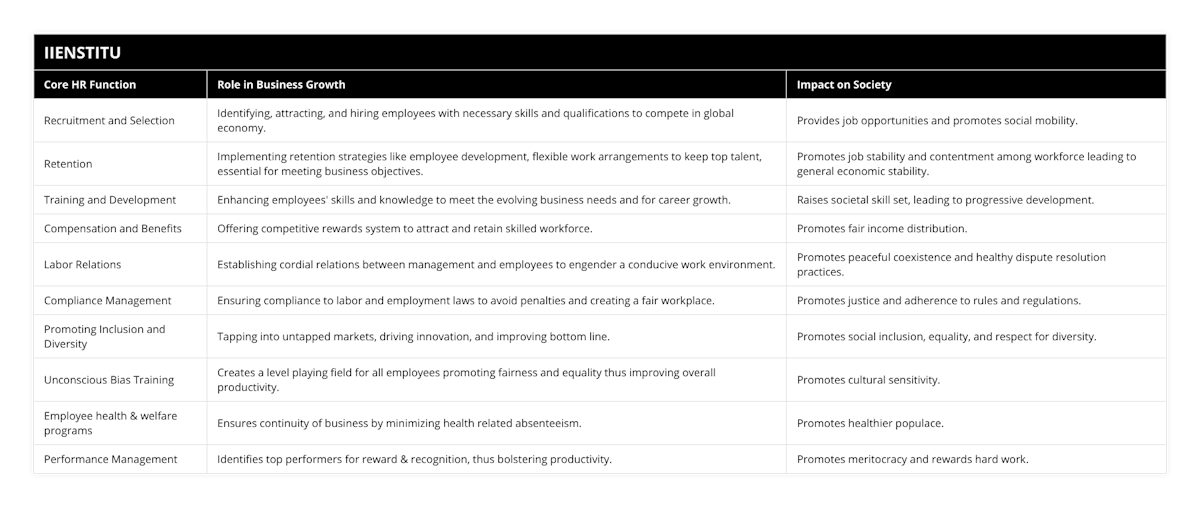Click Employee health & welfare programs cell
Image resolution: width=1200 pixels, height=507 pixels.
[x=110, y=423]
